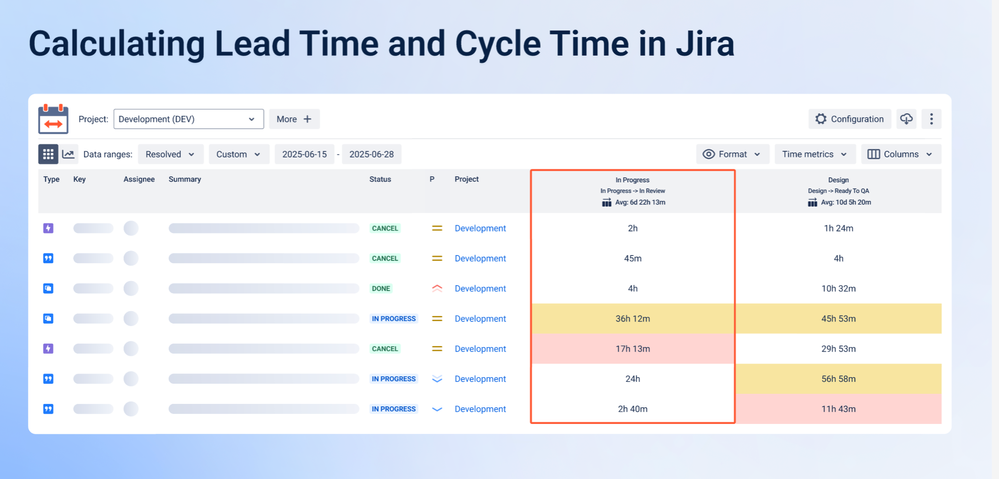Open the Development link in the 24h row
This screenshot has height=479, width=999.
[480, 379]
